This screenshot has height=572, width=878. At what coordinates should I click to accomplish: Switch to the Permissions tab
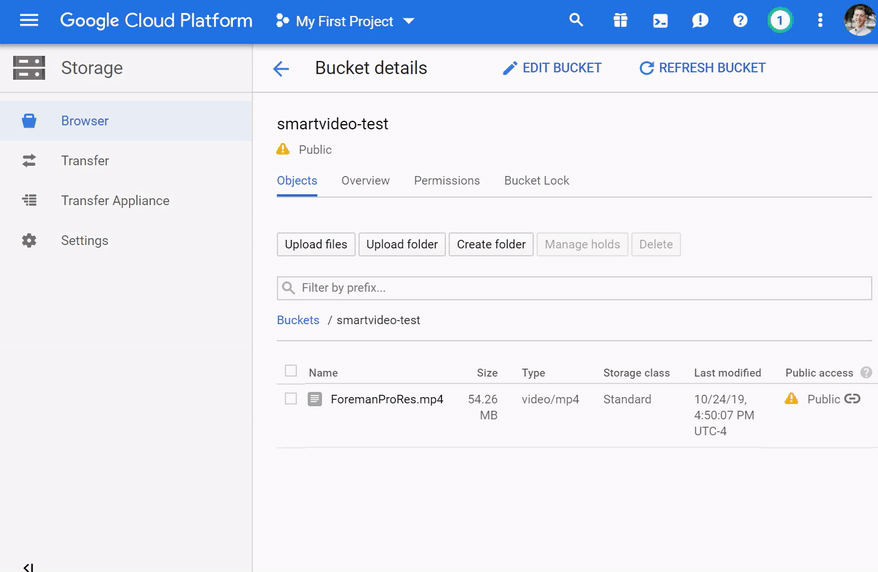pyautogui.click(x=447, y=181)
